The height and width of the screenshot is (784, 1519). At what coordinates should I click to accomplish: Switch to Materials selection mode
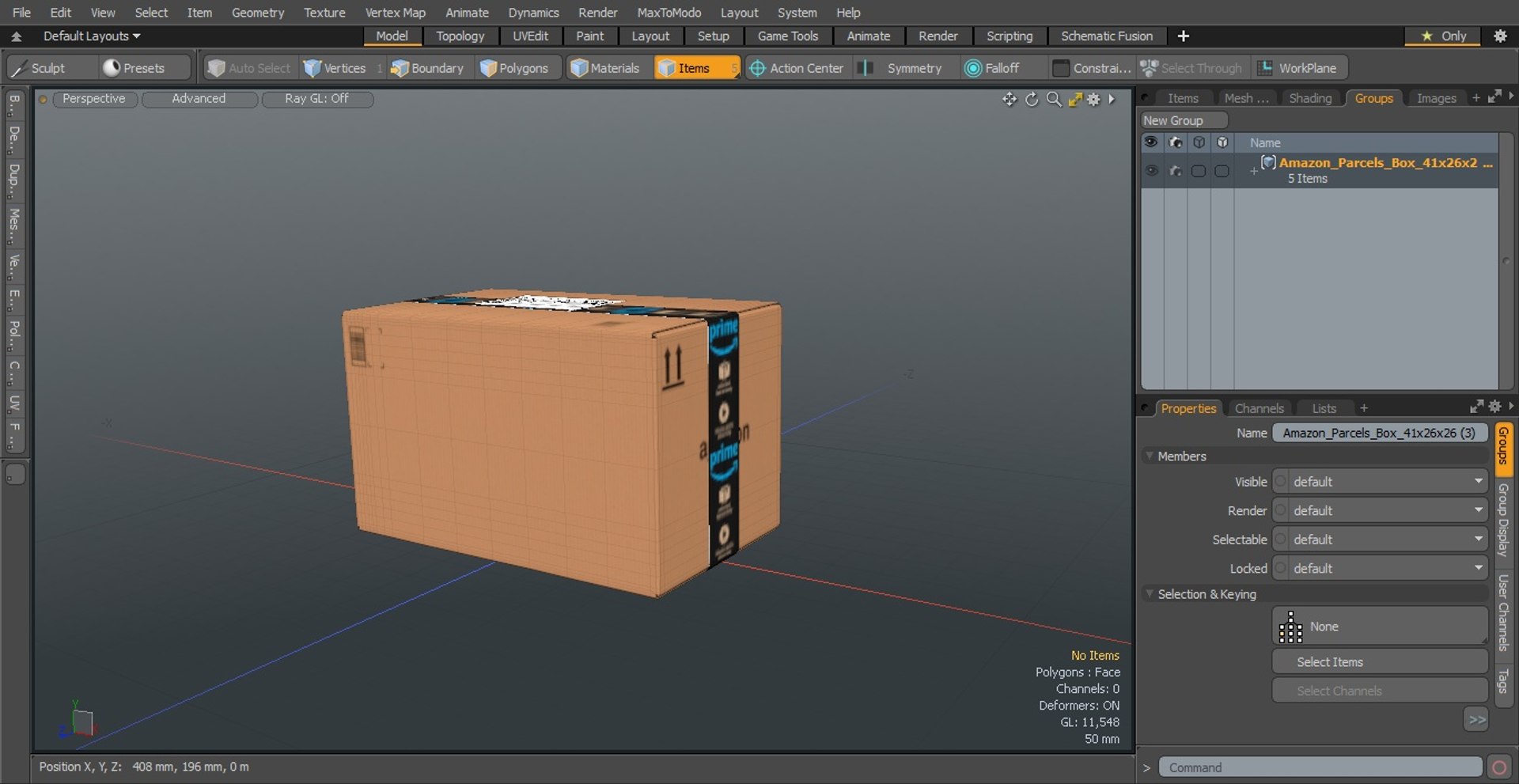tap(606, 68)
